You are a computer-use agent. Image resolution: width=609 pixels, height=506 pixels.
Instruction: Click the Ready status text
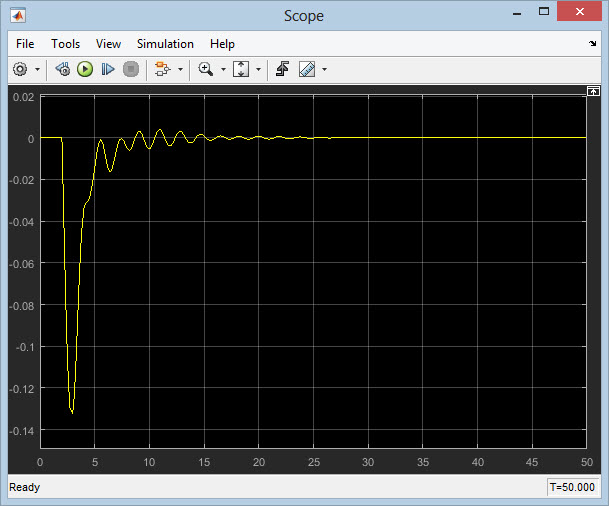(24, 487)
